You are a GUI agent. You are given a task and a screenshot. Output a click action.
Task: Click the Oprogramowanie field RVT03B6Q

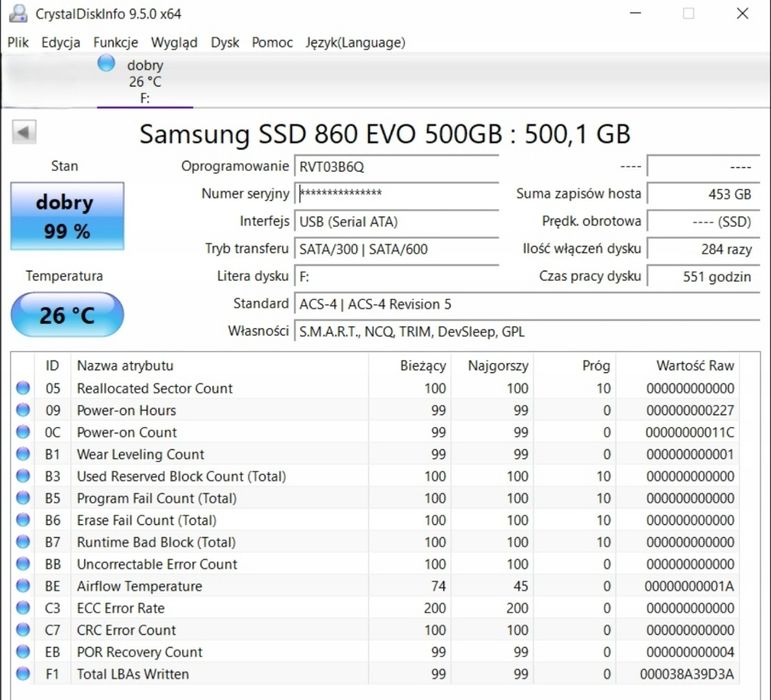tap(396, 166)
